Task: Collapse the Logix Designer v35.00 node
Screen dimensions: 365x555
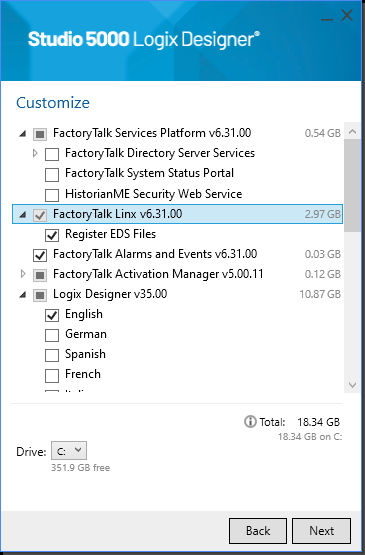Action: 23,294
